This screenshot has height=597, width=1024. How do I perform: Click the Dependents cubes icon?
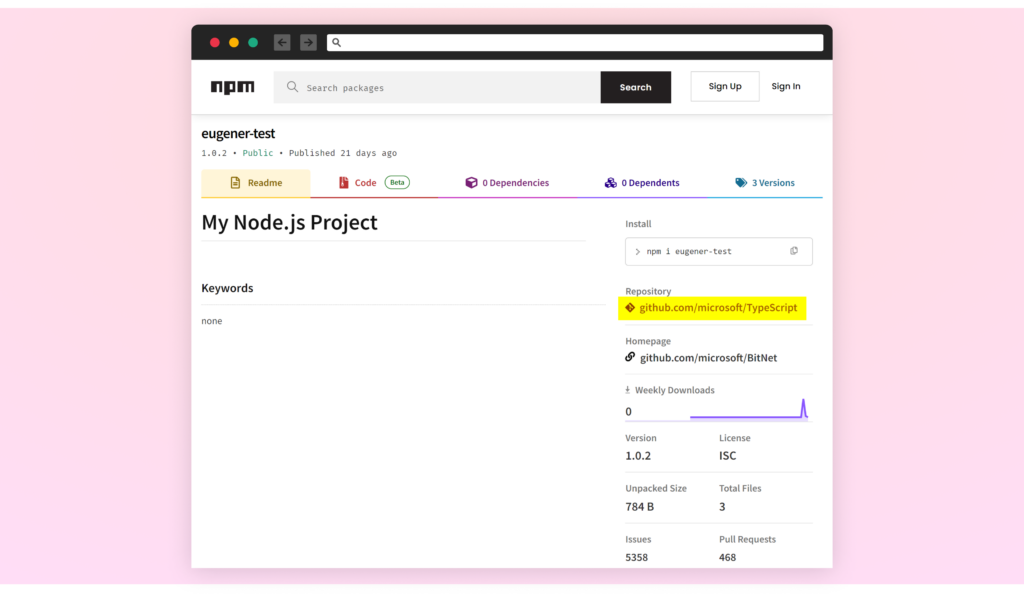pos(610,183)
